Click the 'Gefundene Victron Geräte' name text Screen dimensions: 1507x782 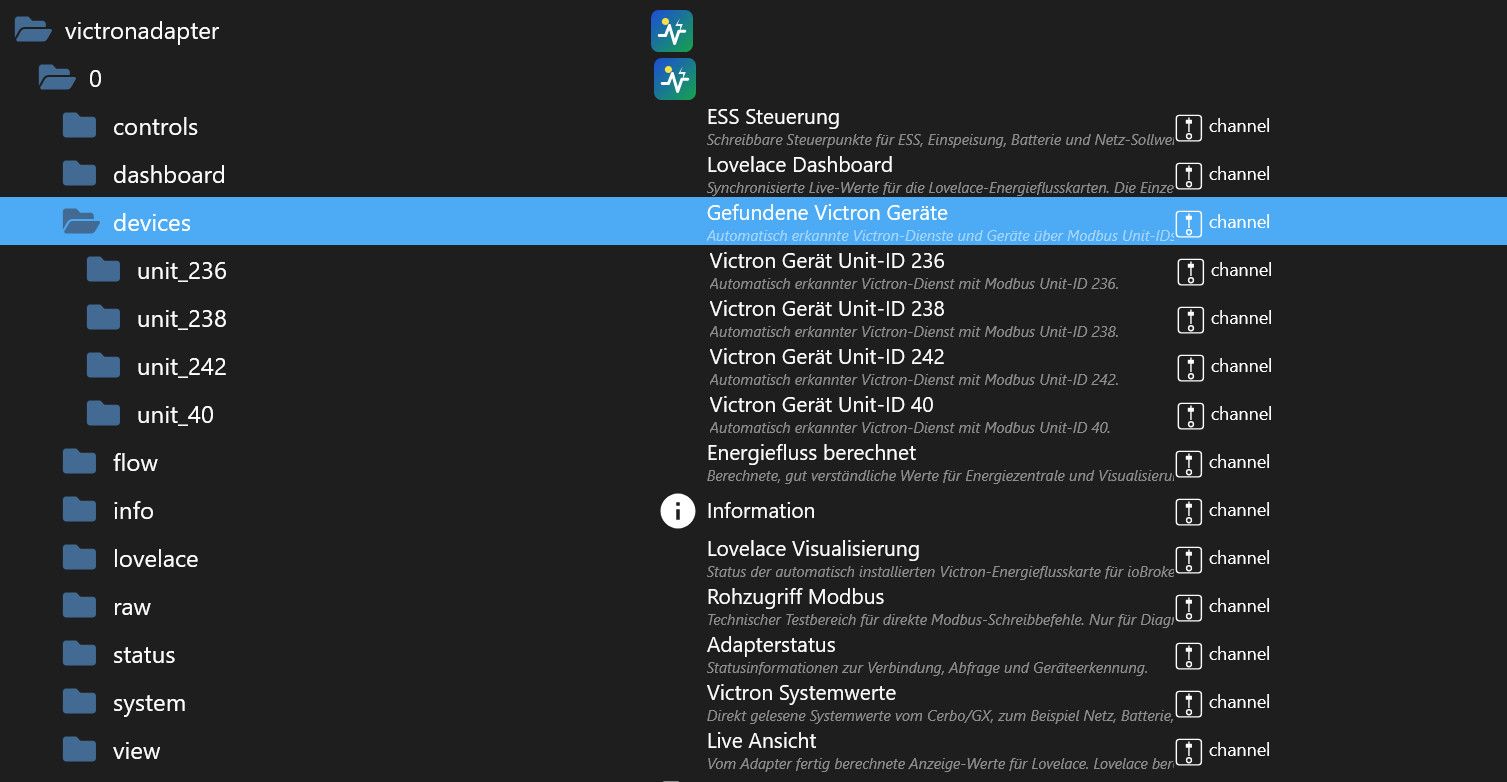[827, 213]
